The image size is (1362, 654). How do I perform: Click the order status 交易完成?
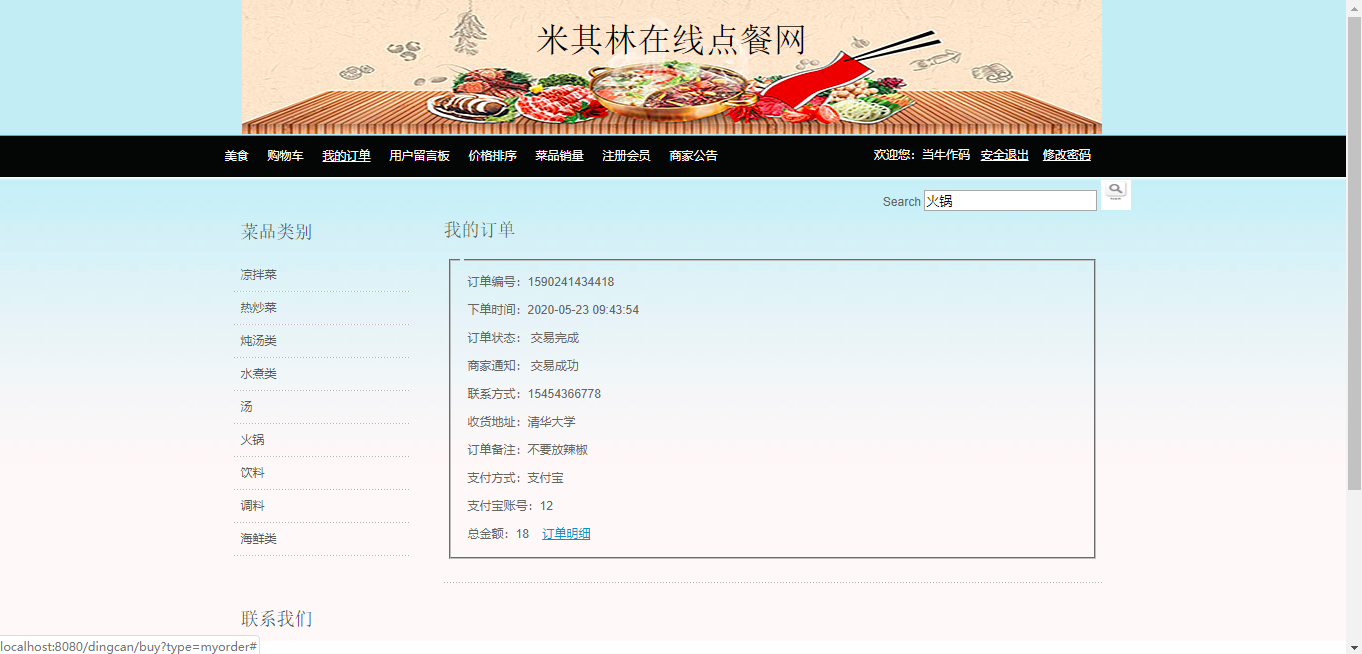click(555, 338)
